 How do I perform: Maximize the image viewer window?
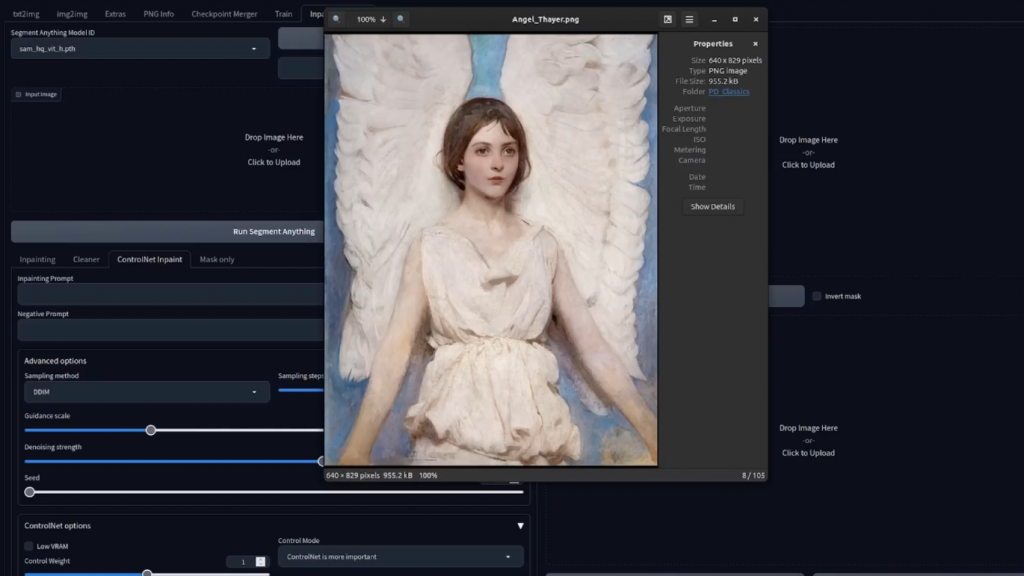coord(735,19)
